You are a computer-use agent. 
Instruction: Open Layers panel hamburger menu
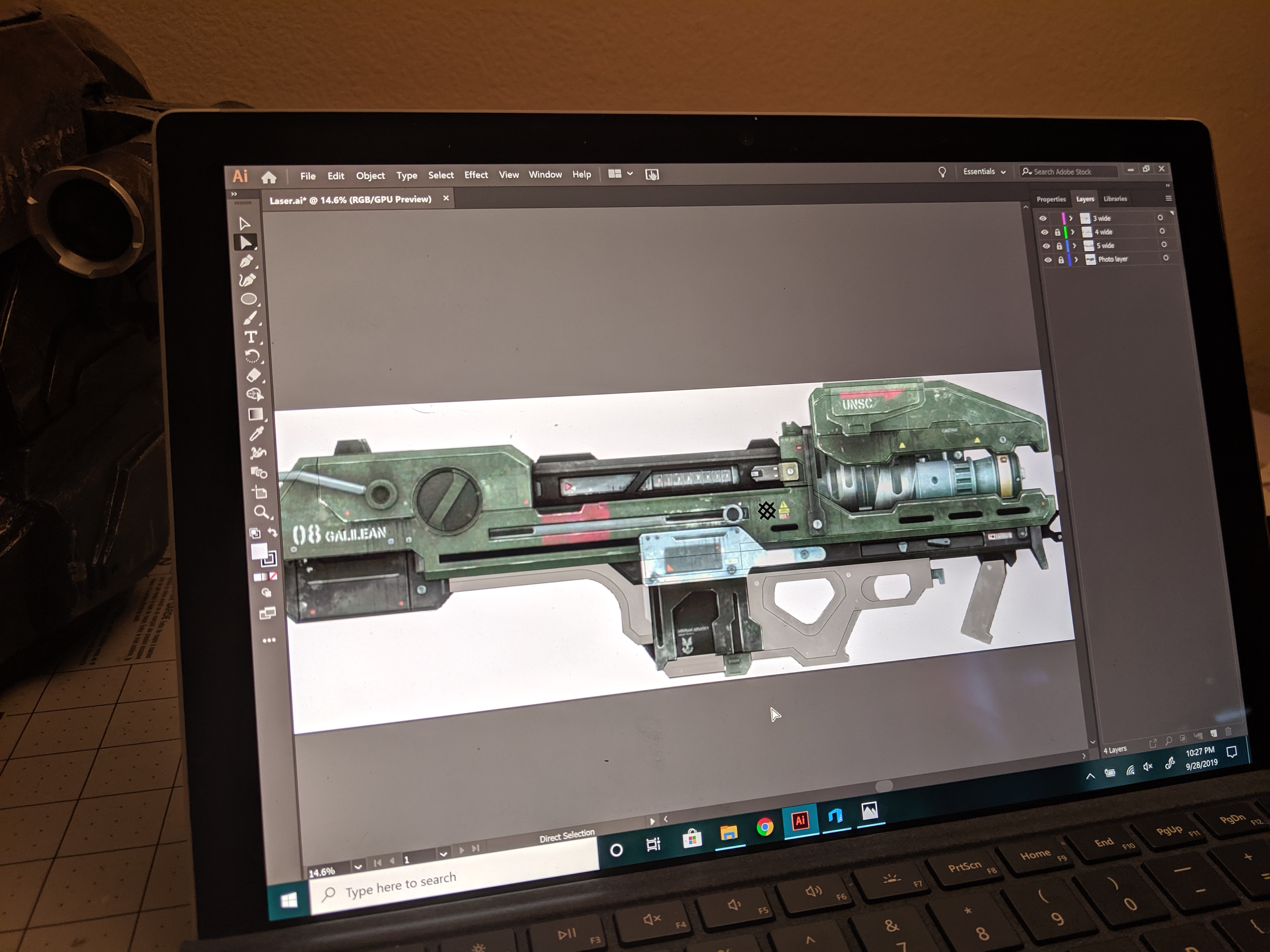1168,198
